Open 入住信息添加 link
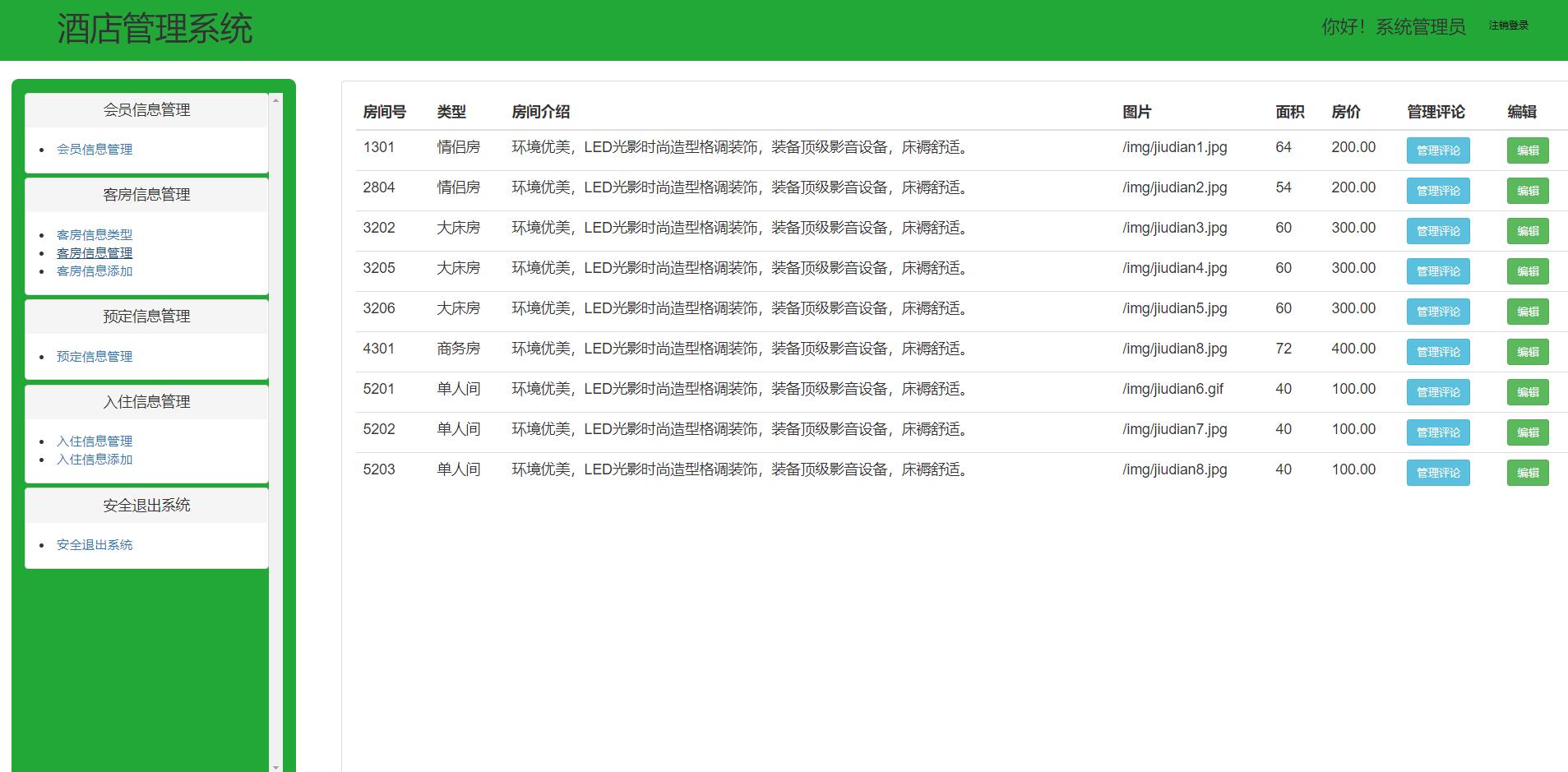 (x=94, y=460)
